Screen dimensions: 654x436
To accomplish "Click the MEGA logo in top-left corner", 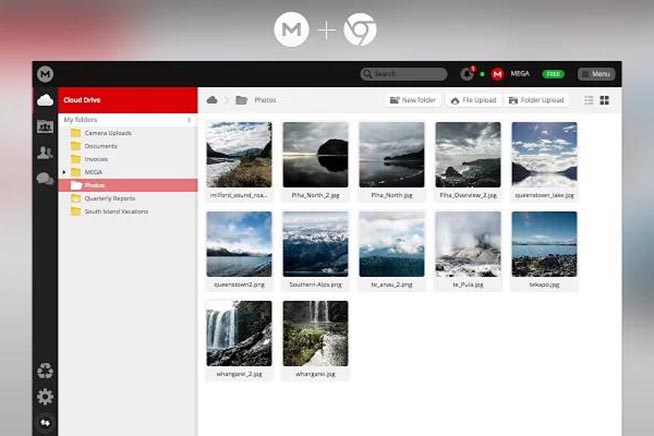I will (x=45, y=74).
